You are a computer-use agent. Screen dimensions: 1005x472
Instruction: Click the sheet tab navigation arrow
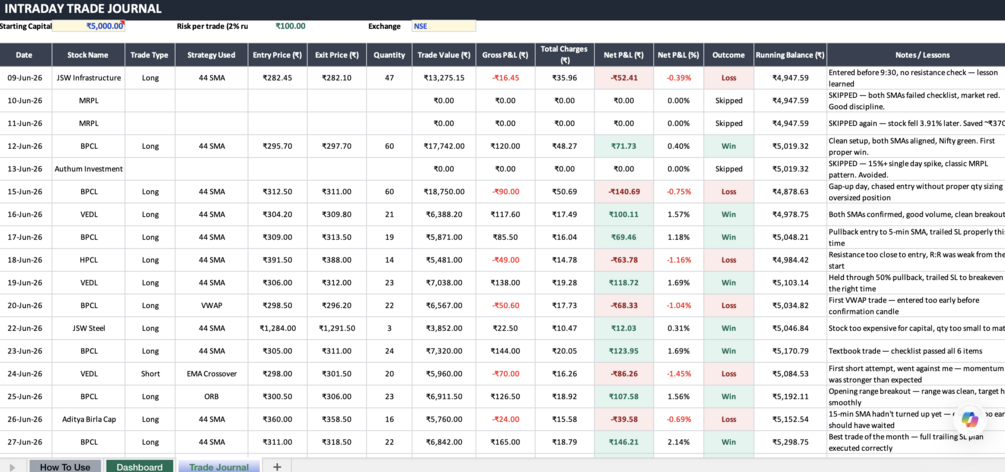click(x=12, y=467)
